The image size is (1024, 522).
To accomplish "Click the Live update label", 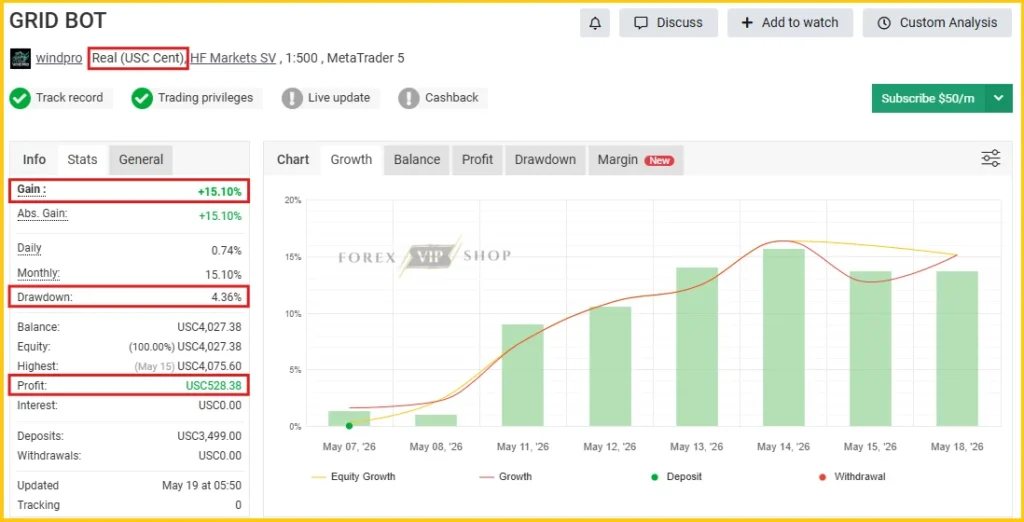I will coord(339,98).
